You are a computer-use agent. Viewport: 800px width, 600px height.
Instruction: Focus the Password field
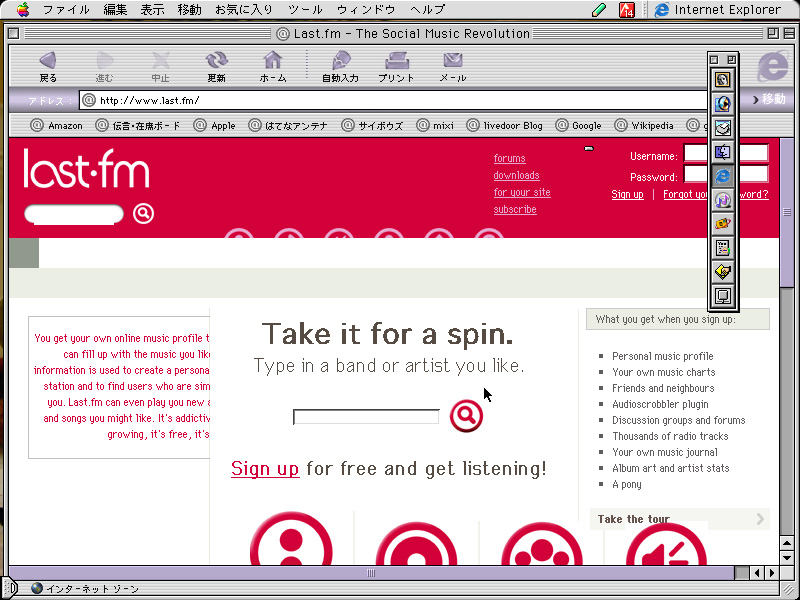(726, 174)
